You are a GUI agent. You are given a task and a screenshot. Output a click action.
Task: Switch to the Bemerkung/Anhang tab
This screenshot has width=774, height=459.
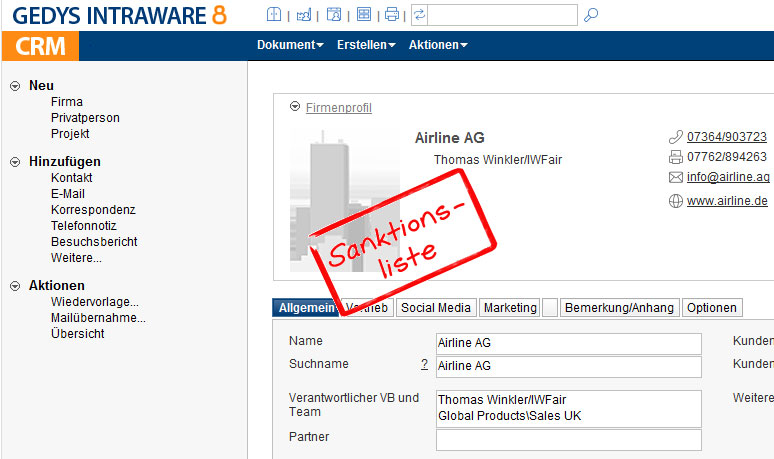619,308
